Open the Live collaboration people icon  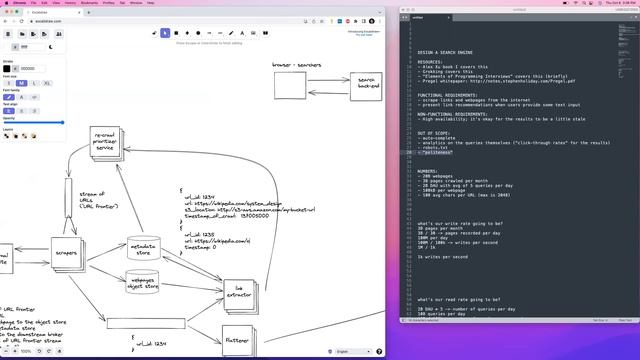(x=59, y=34)
